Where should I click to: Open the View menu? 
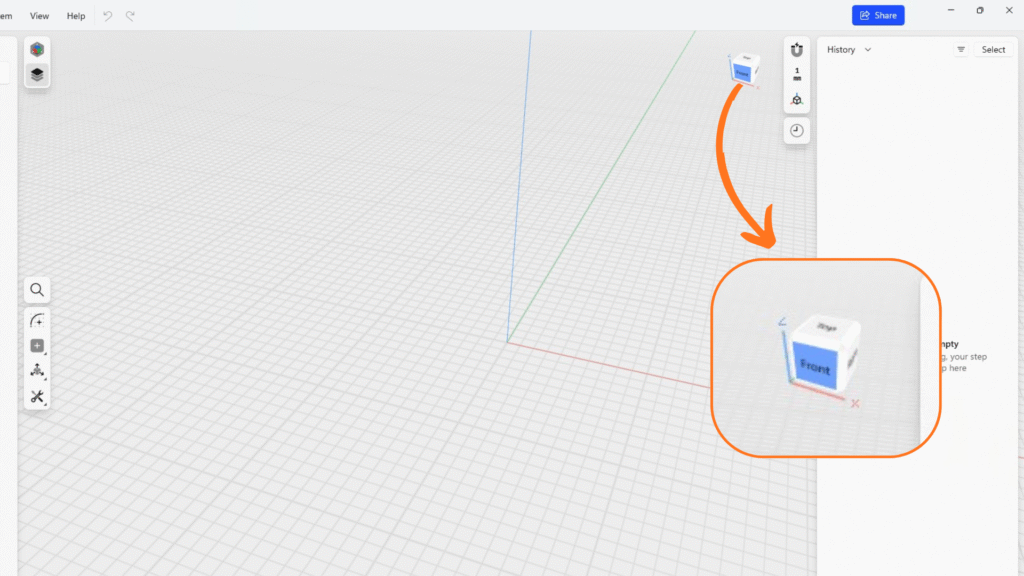tap(39, 16)
